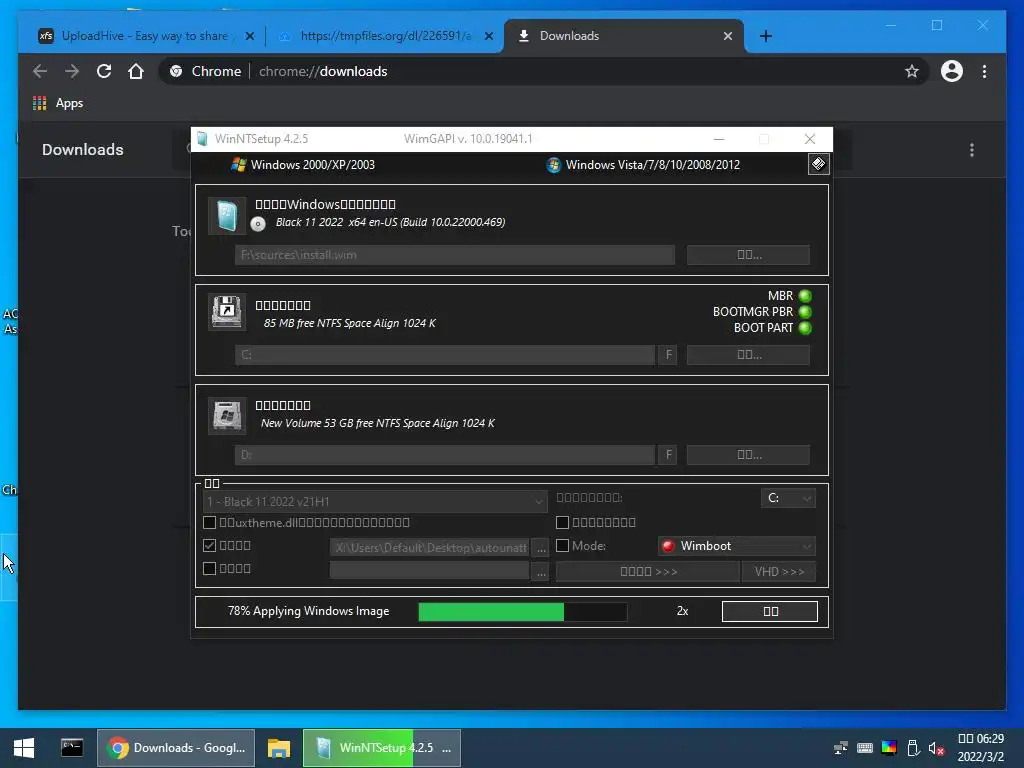
Task: Click the Applying Windows Image progress bar
Action: coord(522,612)
